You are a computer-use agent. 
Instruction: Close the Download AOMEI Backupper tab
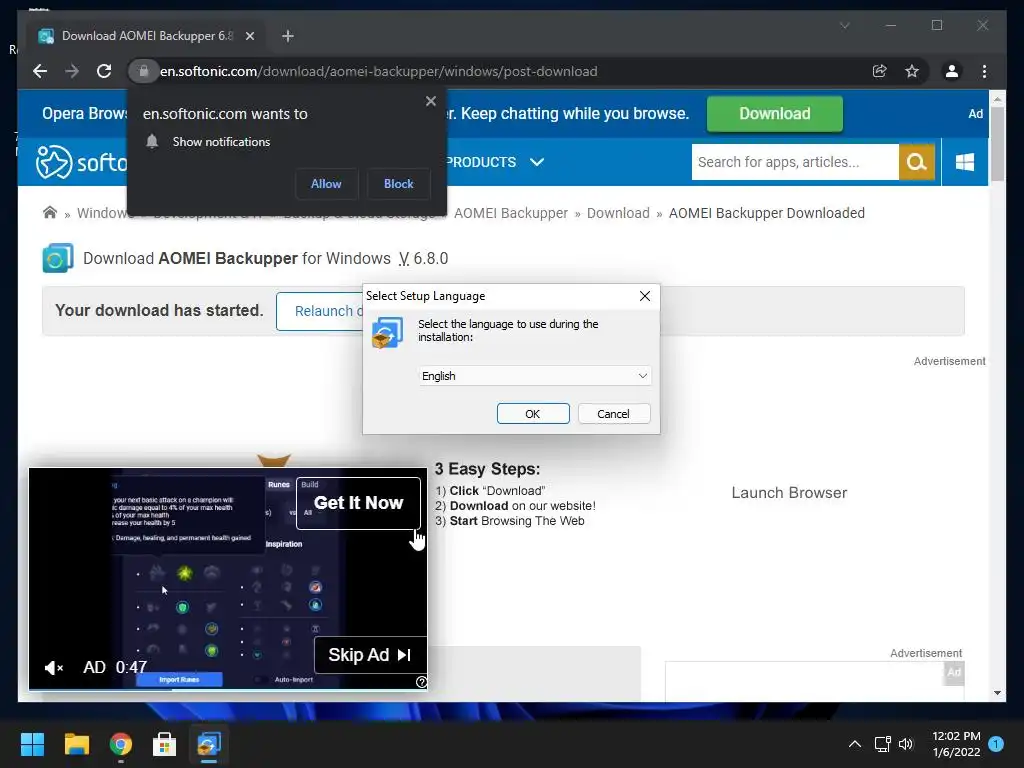point(250,36)
